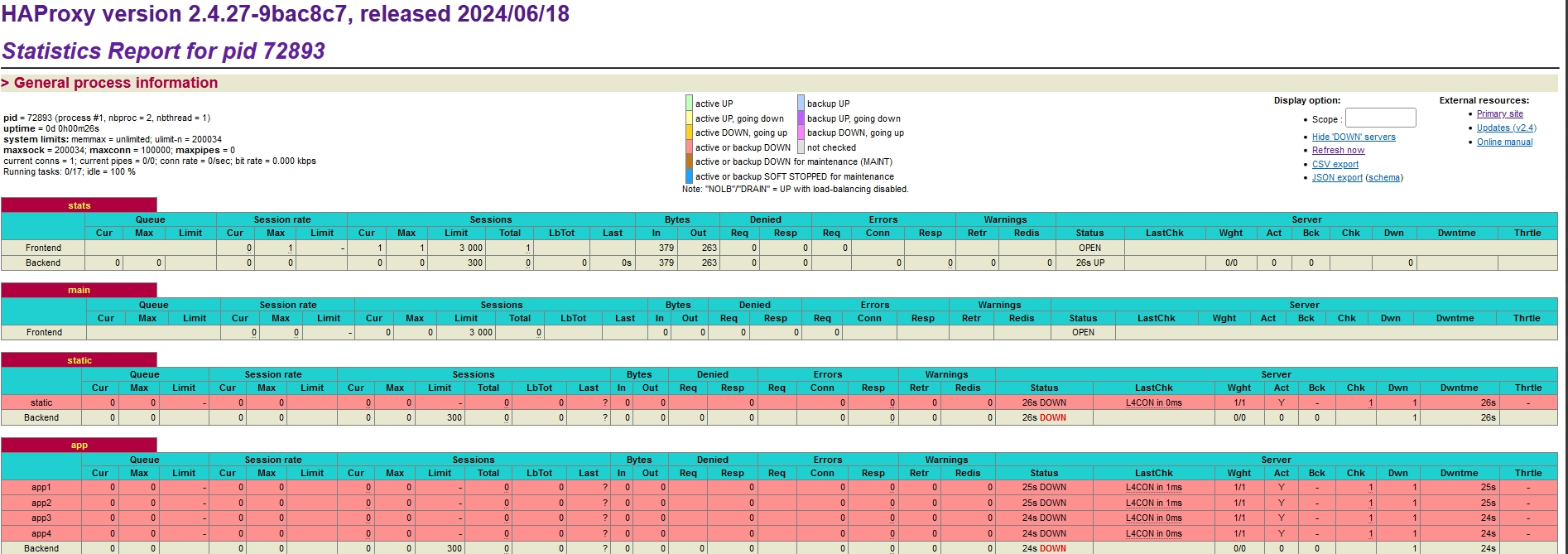
Task: Select the 'app' proxy title
Action: point(79,445)
